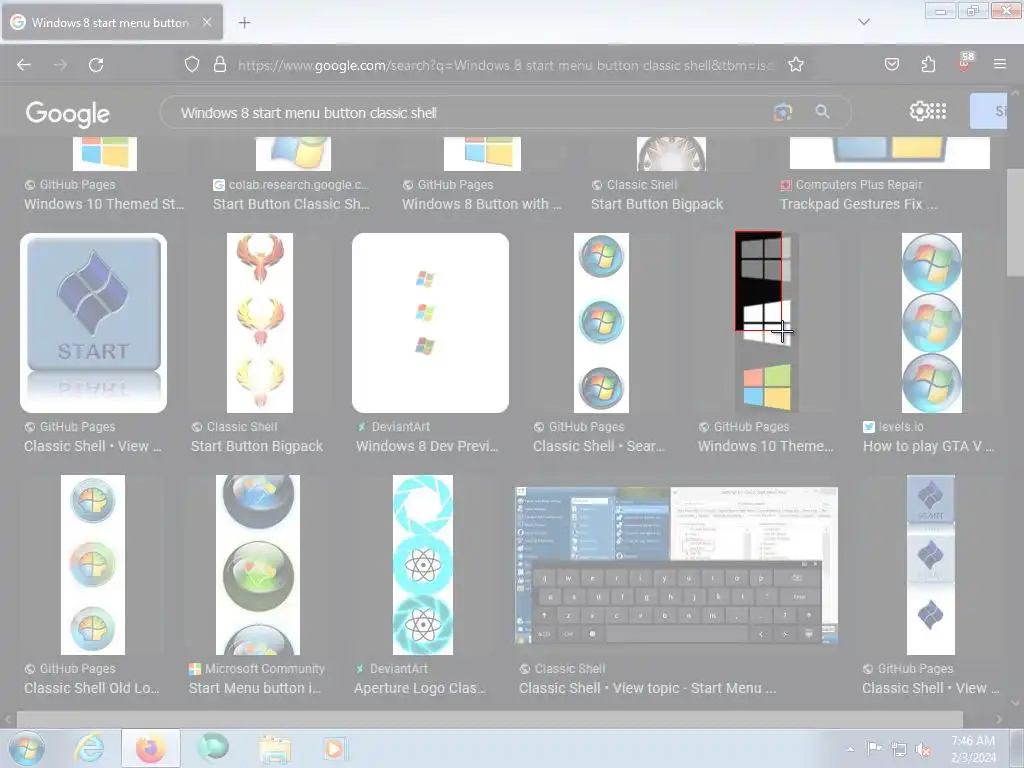Click the 'levels.io' source label
The height and width of the screenshot is (768, 1024).
901,426
